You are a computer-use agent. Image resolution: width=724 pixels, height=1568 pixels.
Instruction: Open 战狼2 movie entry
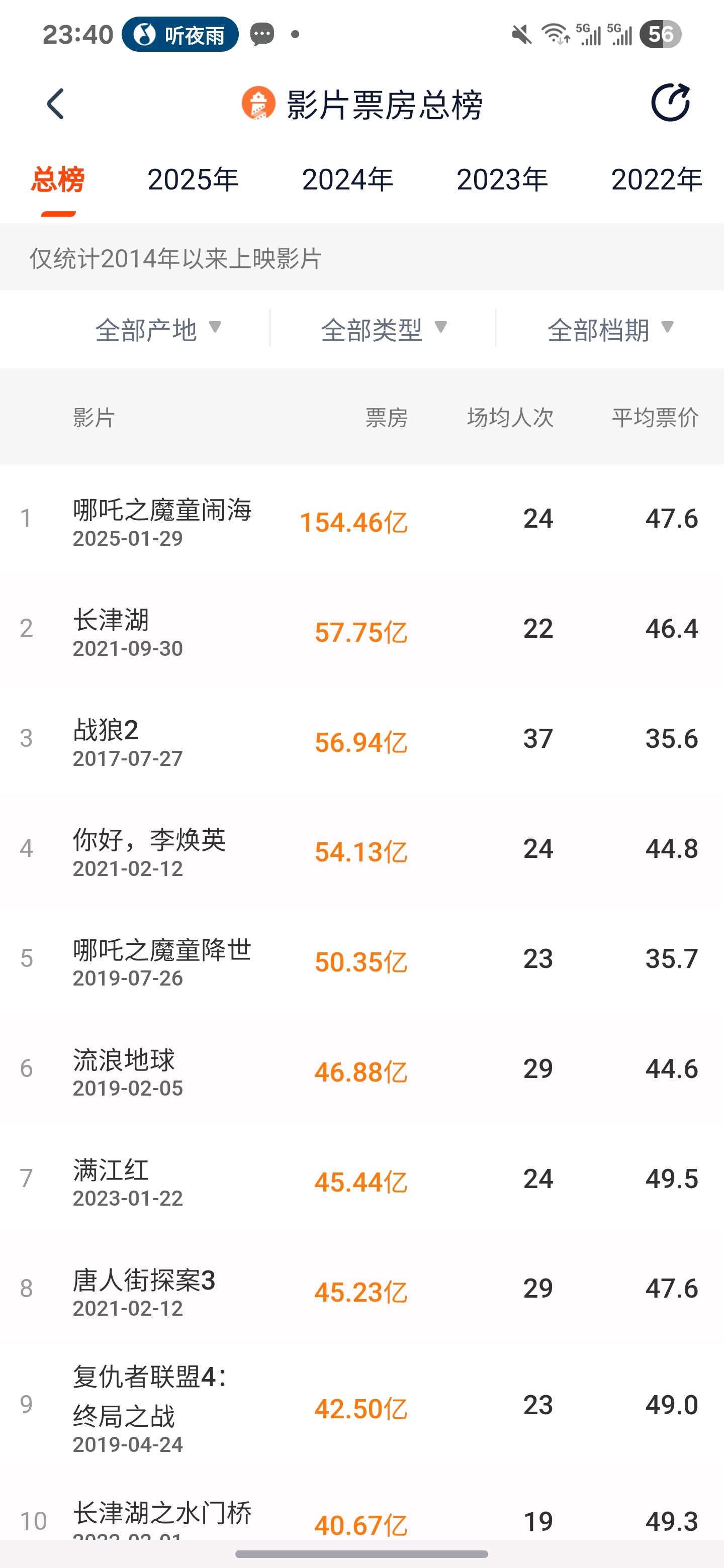(361, 739)
